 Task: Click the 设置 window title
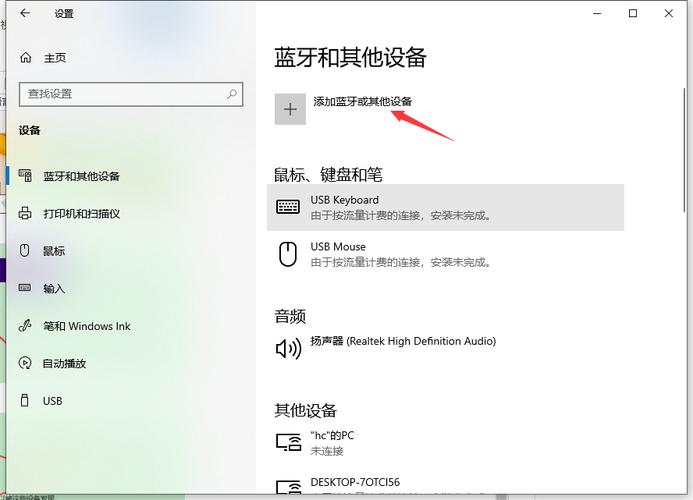[x=64, y=14]
